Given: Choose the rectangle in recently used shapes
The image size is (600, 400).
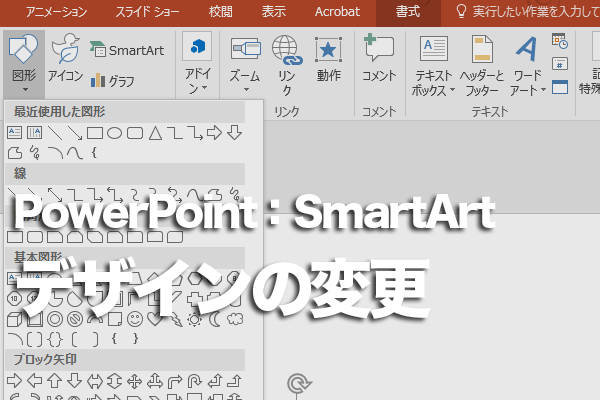Looking at the screenshot, I should coord(95,133).
